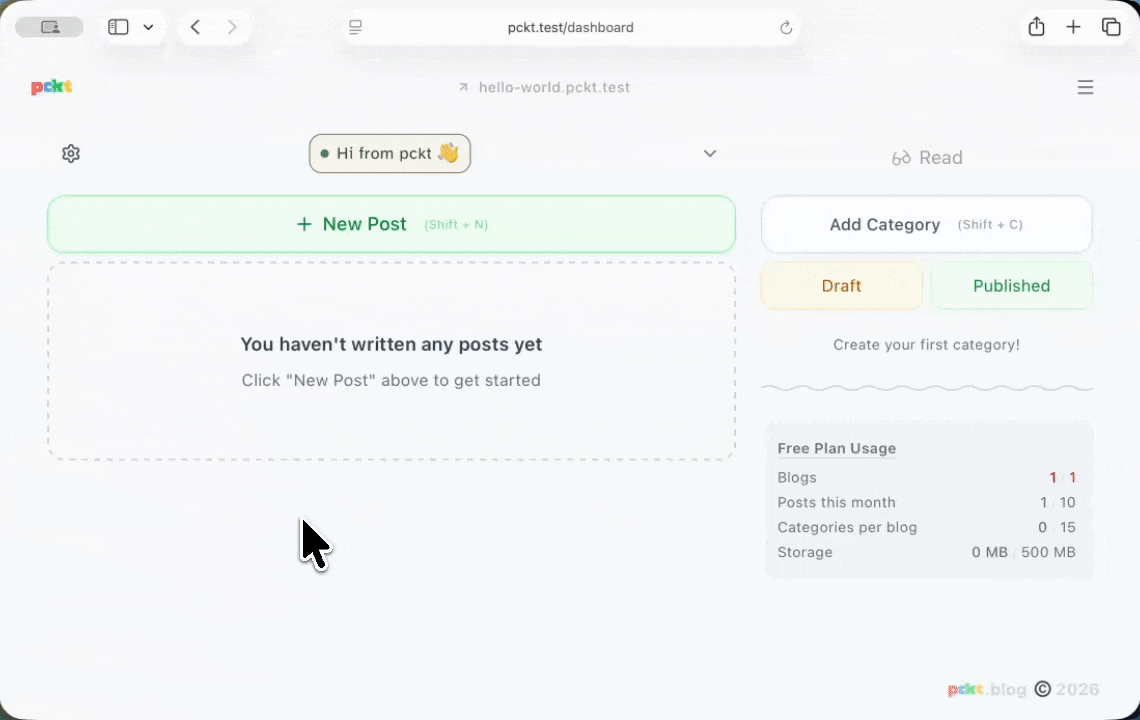1140x720 pixels.
Task: Open the hamburger menu
Action: [1086, 87]
